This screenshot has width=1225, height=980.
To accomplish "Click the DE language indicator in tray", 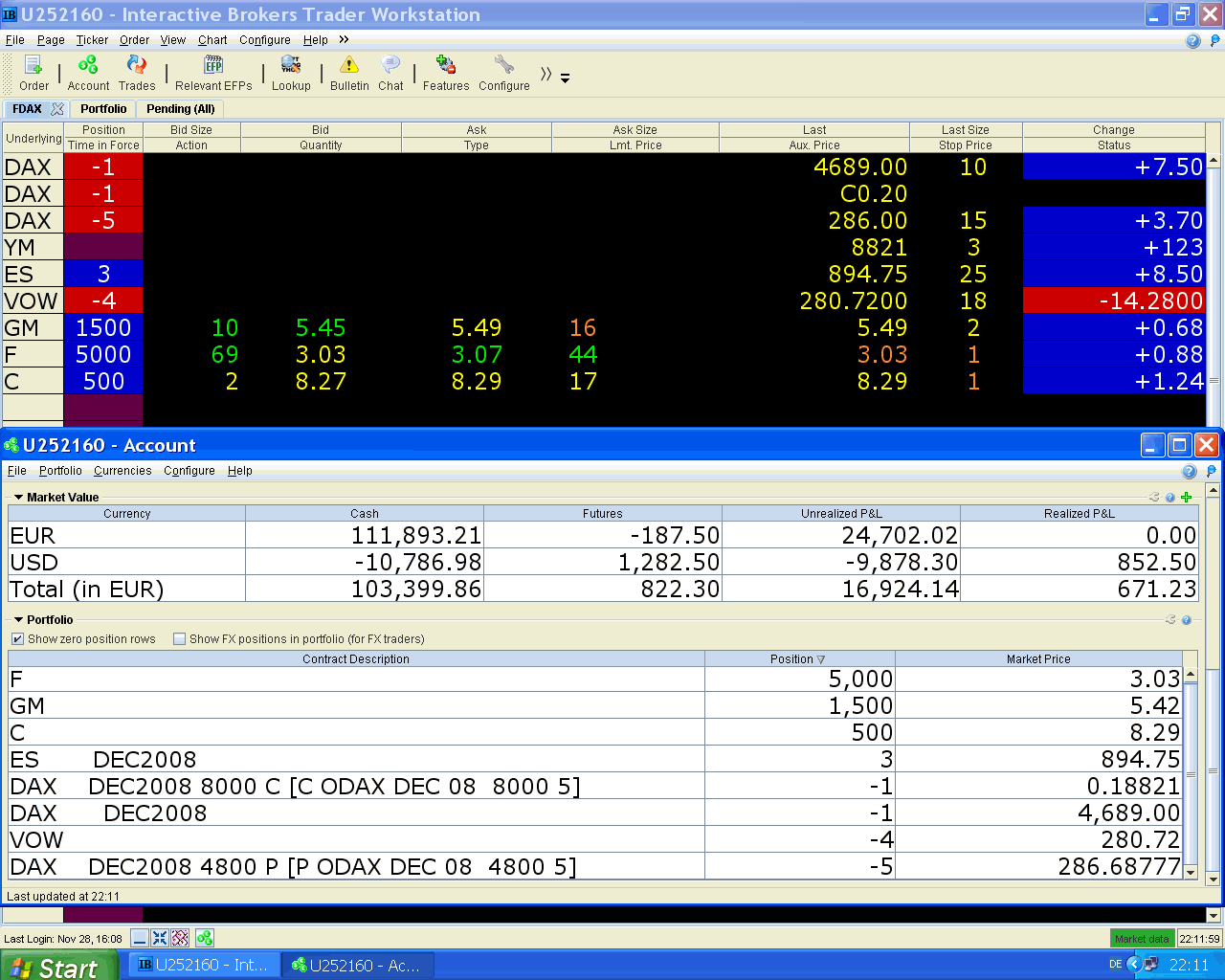I will (1115, 965).
